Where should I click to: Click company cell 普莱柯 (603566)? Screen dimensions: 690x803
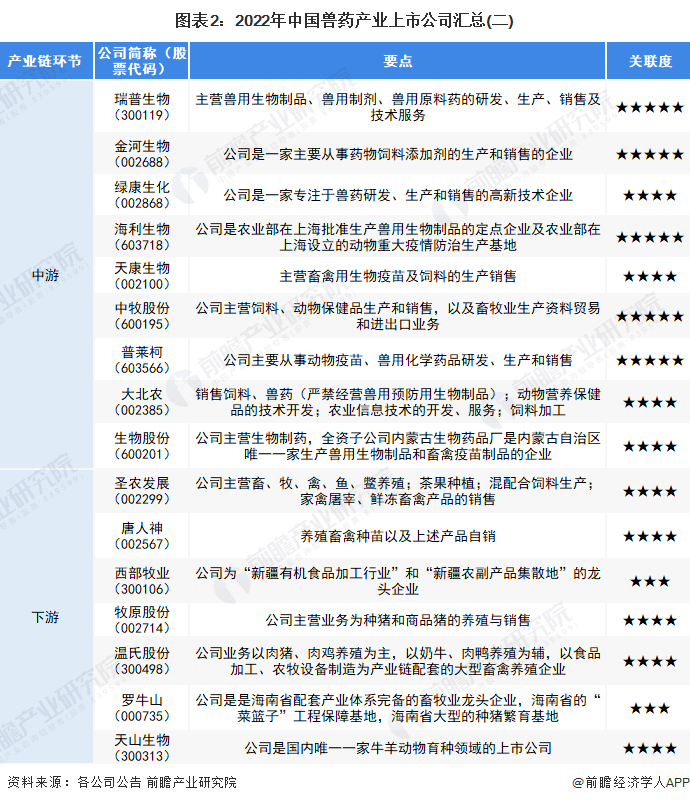click(142, 360)
